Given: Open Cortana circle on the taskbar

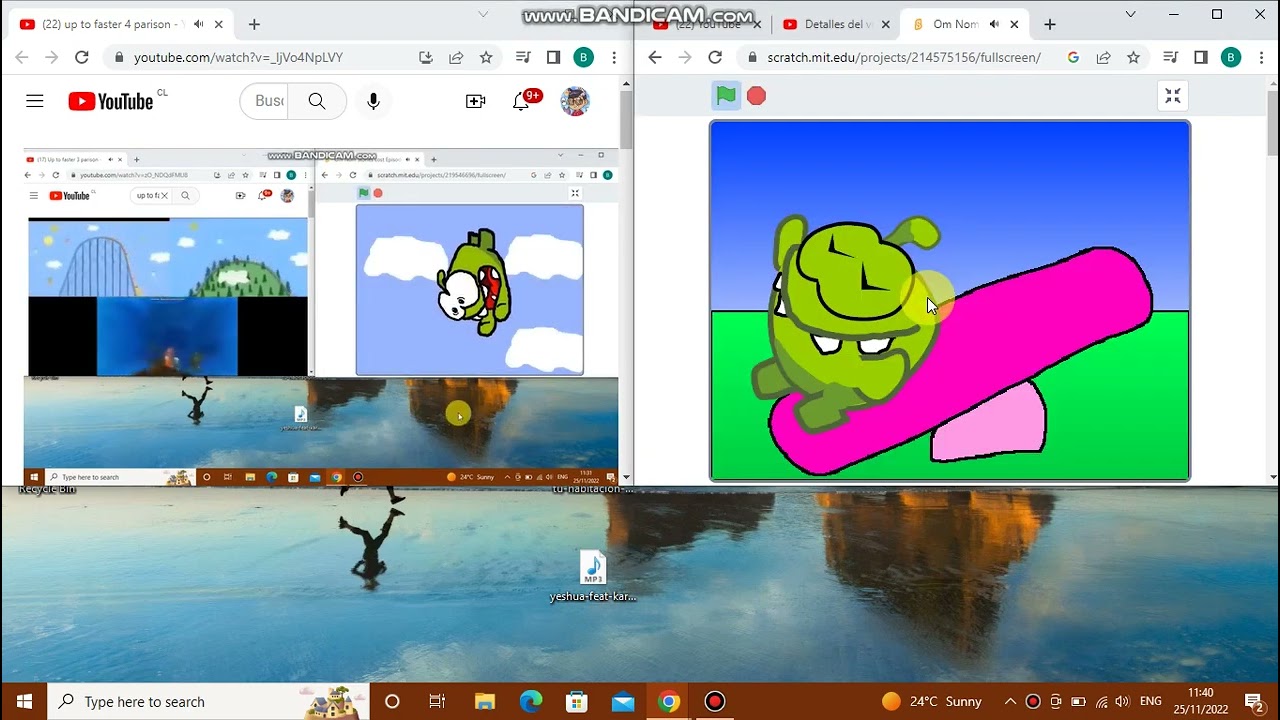Looking at the screenshot, I should (392, 701).
